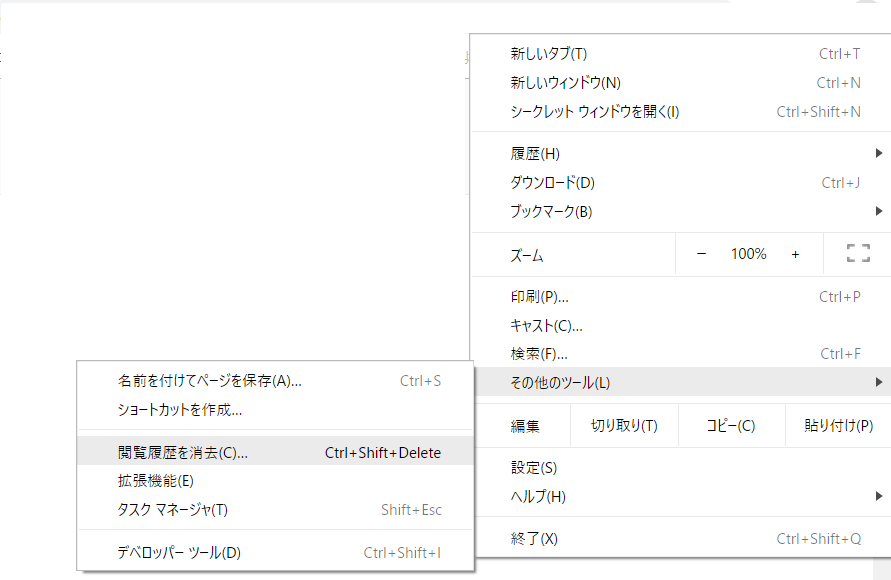Click the 切り取り(T) button
The image size is (891, 580).
624,425
